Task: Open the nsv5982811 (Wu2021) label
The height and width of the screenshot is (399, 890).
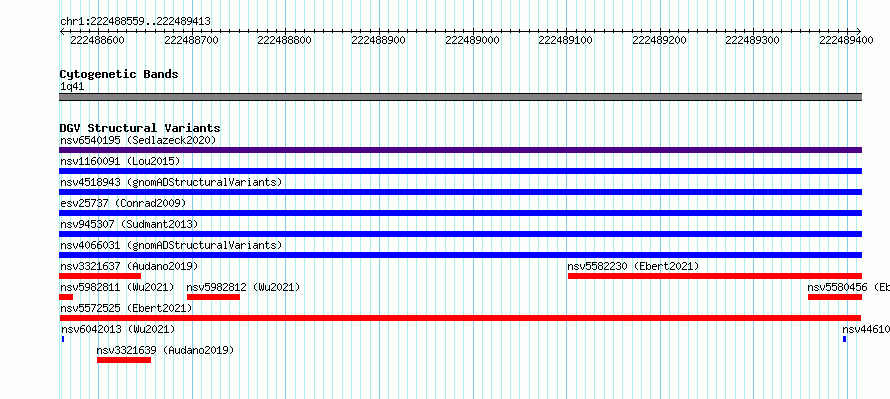Action: (117, 287)
